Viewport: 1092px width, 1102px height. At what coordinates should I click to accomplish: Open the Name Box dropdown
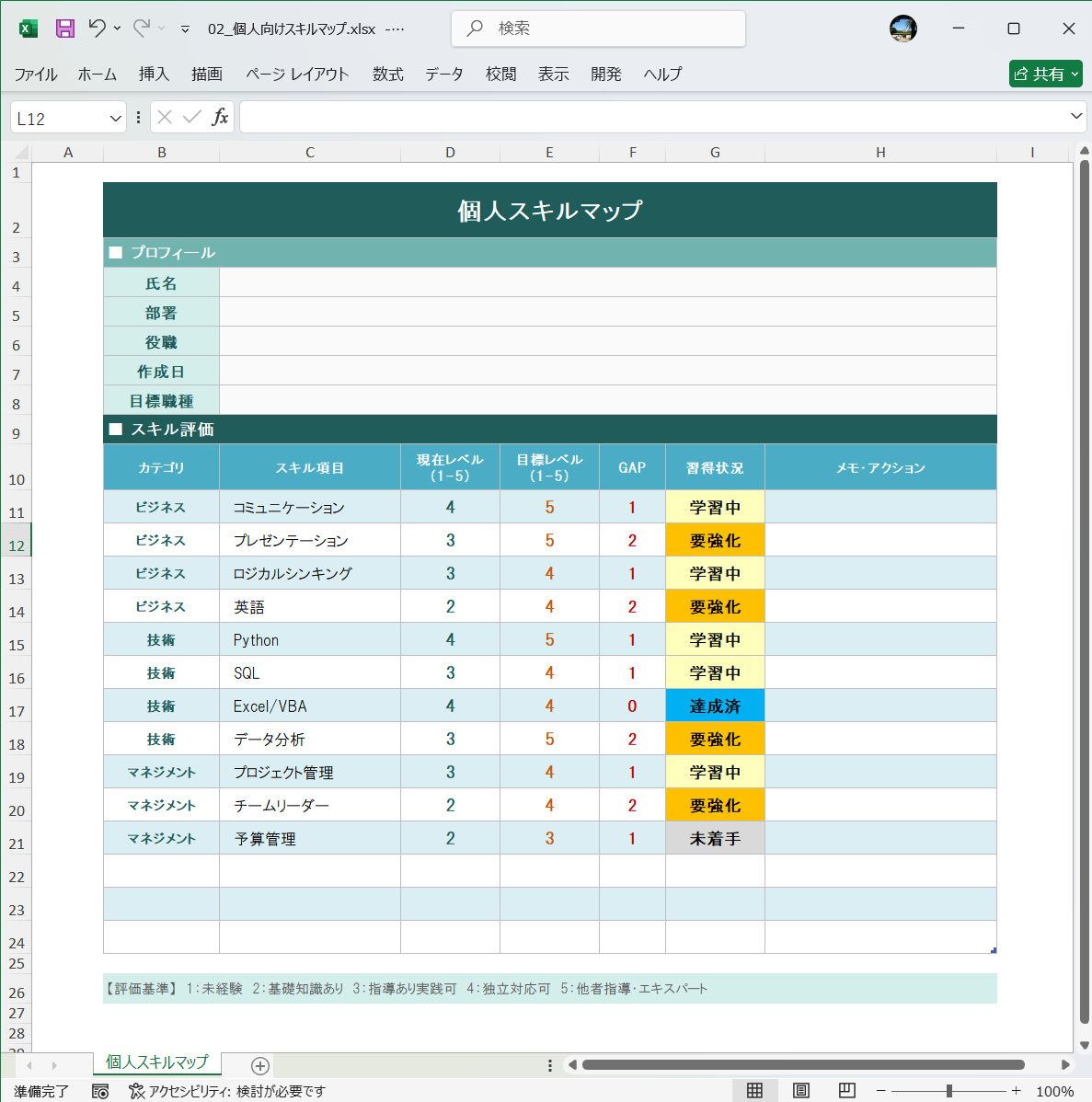[x=113, y=117]
